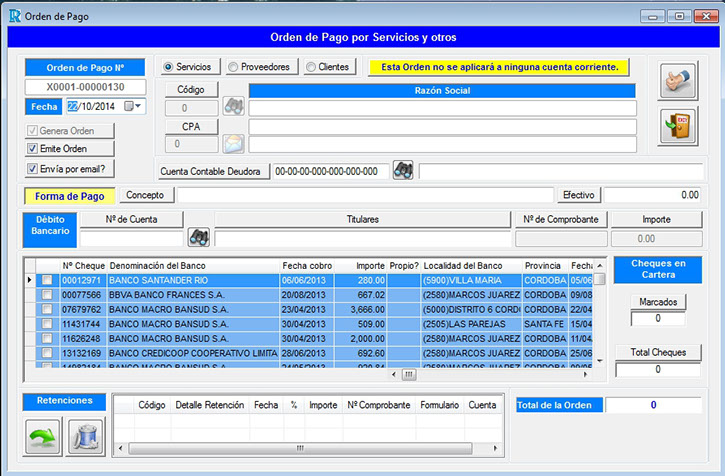
Task: Click binoculars search icon beside Código field
Action: pyautogui.click(x=233, y=106)
